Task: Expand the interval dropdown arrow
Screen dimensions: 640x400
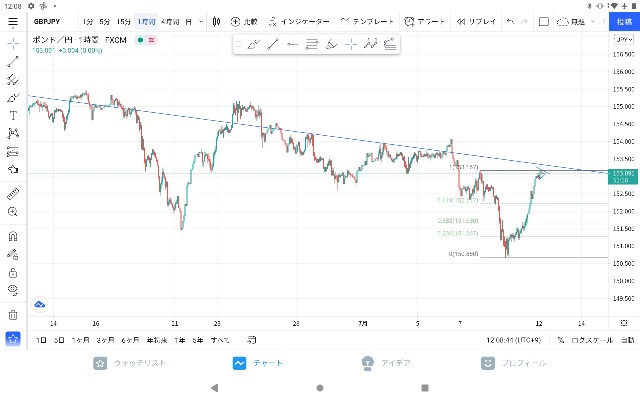Action: [x=201, y=22]
